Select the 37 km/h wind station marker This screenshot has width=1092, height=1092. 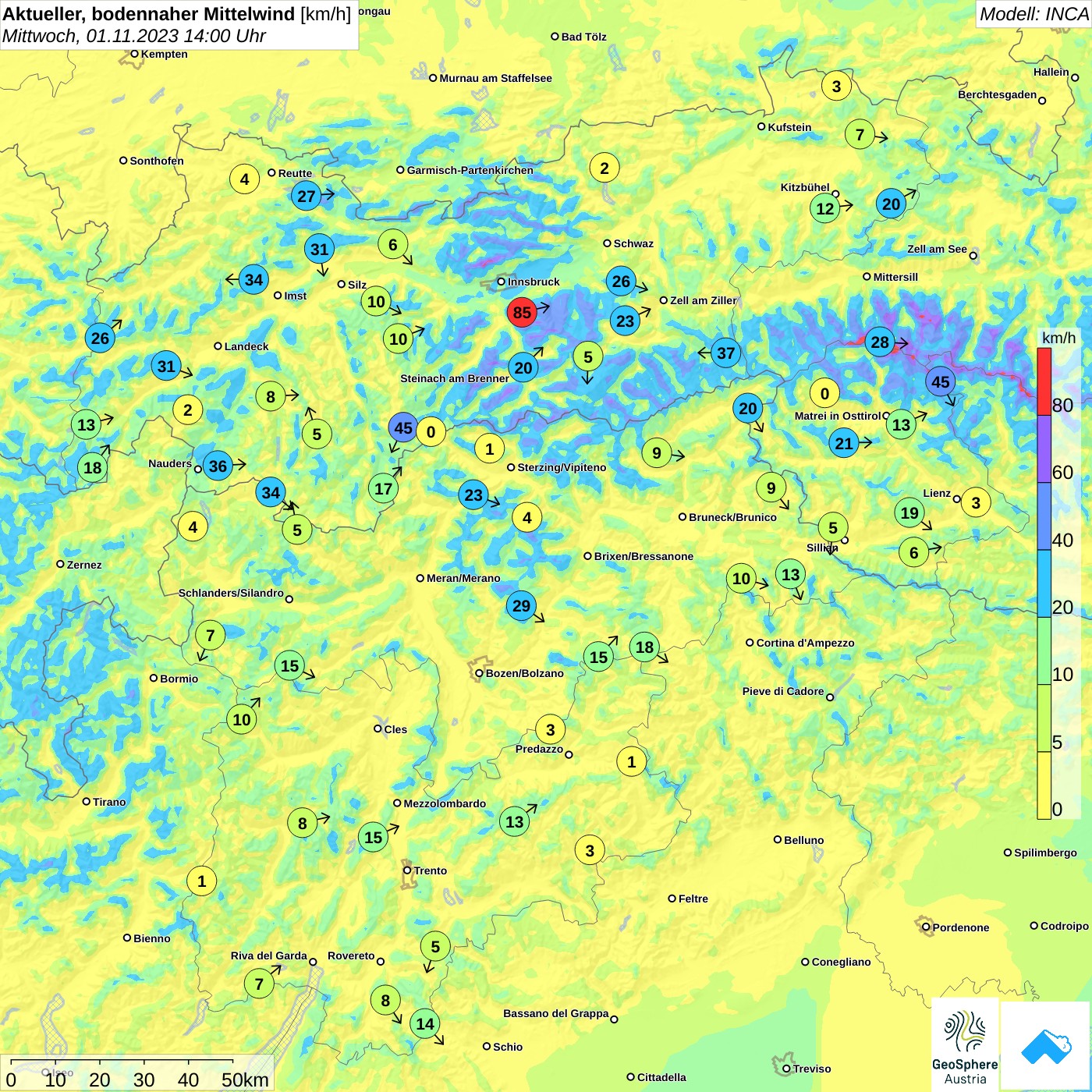click(x=726, y=353)
